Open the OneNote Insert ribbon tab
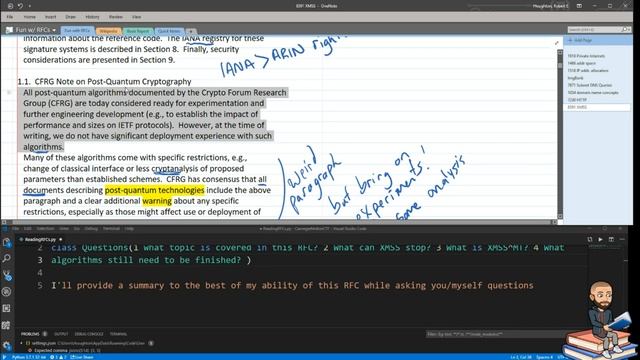Image resolution: width=640 pixels, height=360 pixels. pyautogui.click(x=51, y=17)
